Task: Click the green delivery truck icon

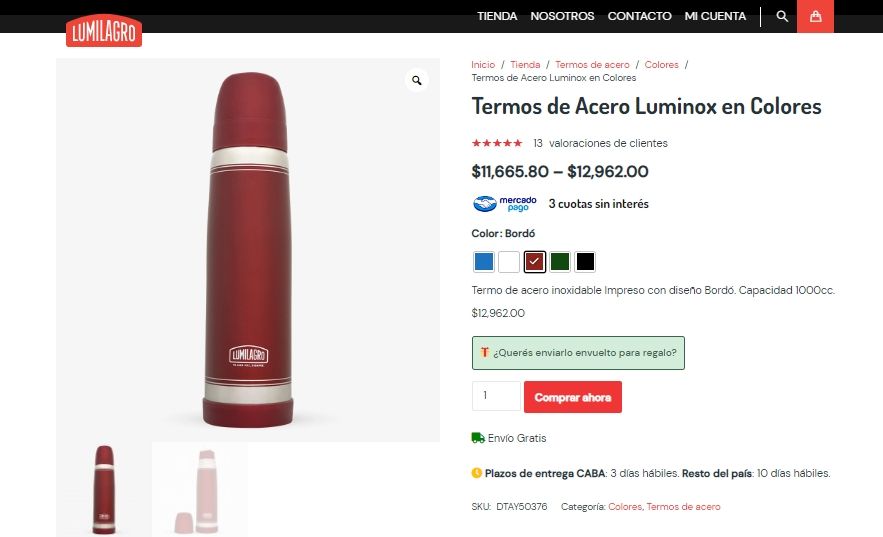Action: pos(478,438)
